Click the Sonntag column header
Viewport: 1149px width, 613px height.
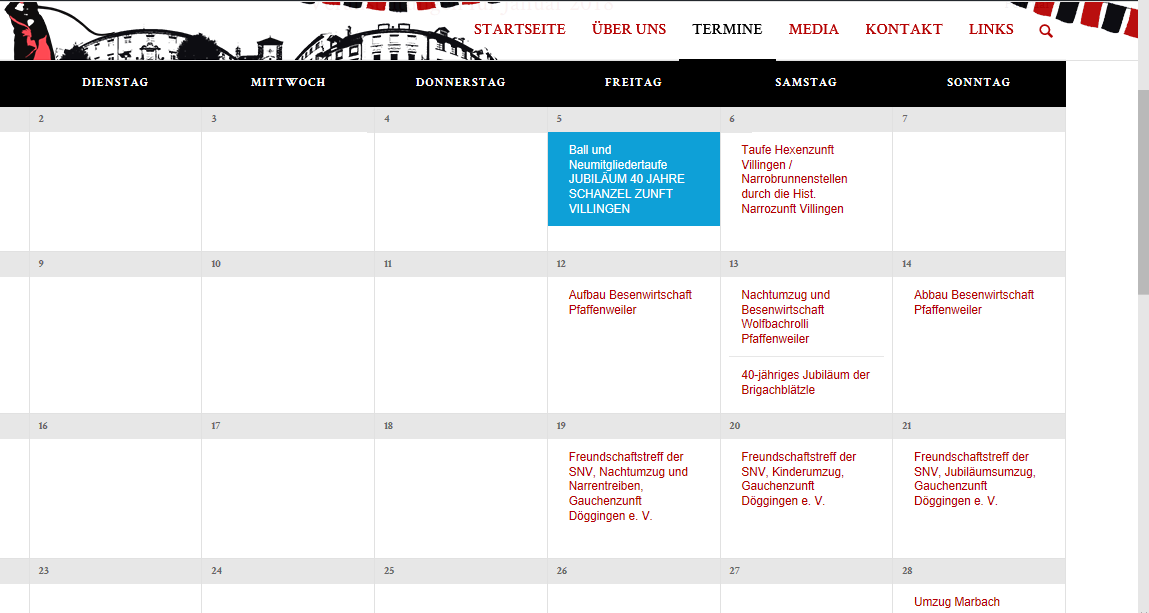[x=978, y=82]
